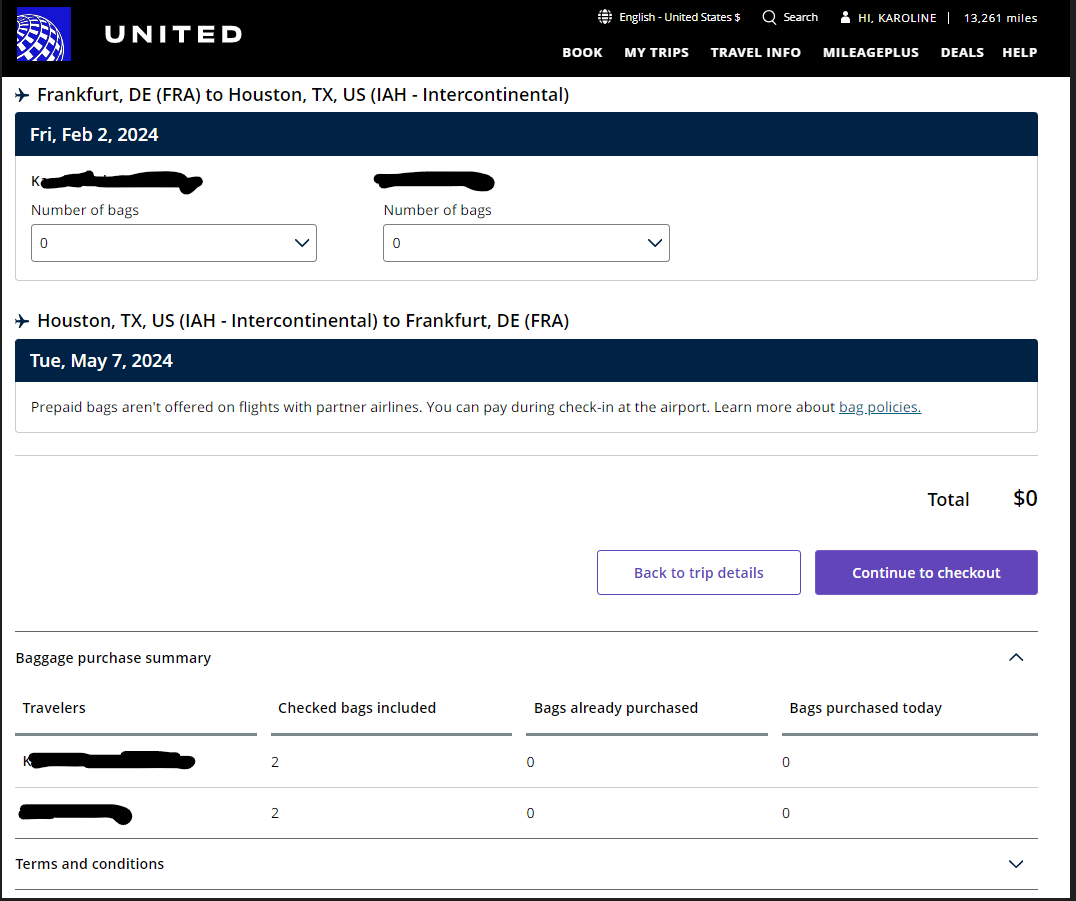Open the language and region selector globe icon
This screenshot has width=1076, height=901.
(x=605, y=17)
